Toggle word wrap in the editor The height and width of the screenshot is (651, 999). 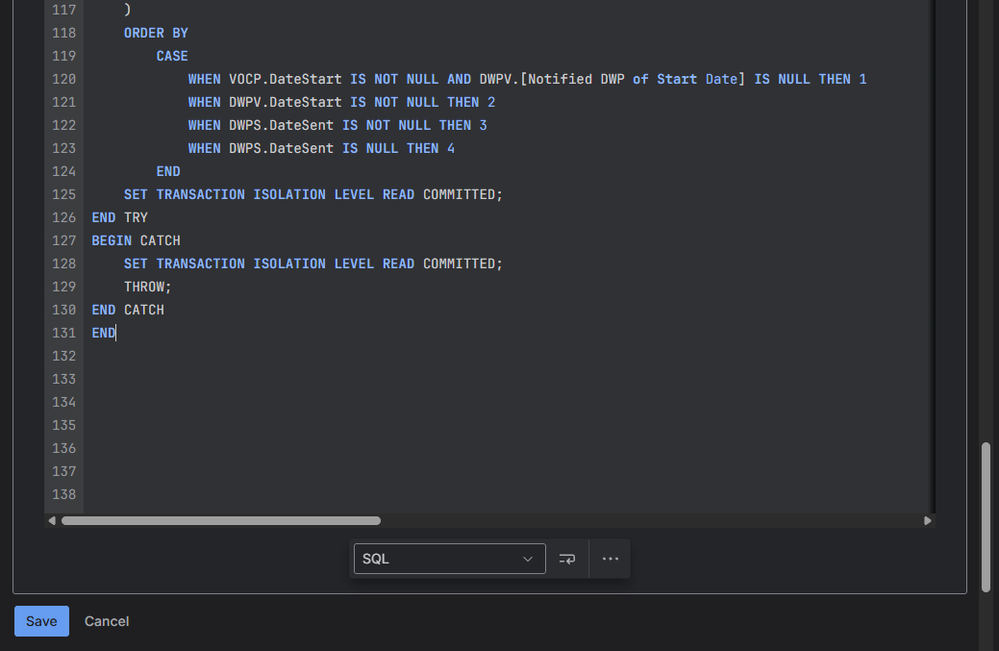pos(567,558)
